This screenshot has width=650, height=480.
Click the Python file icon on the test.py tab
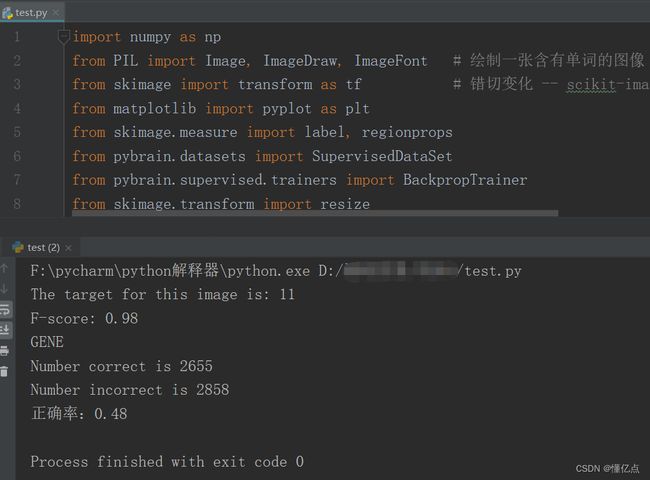(8, 12)
